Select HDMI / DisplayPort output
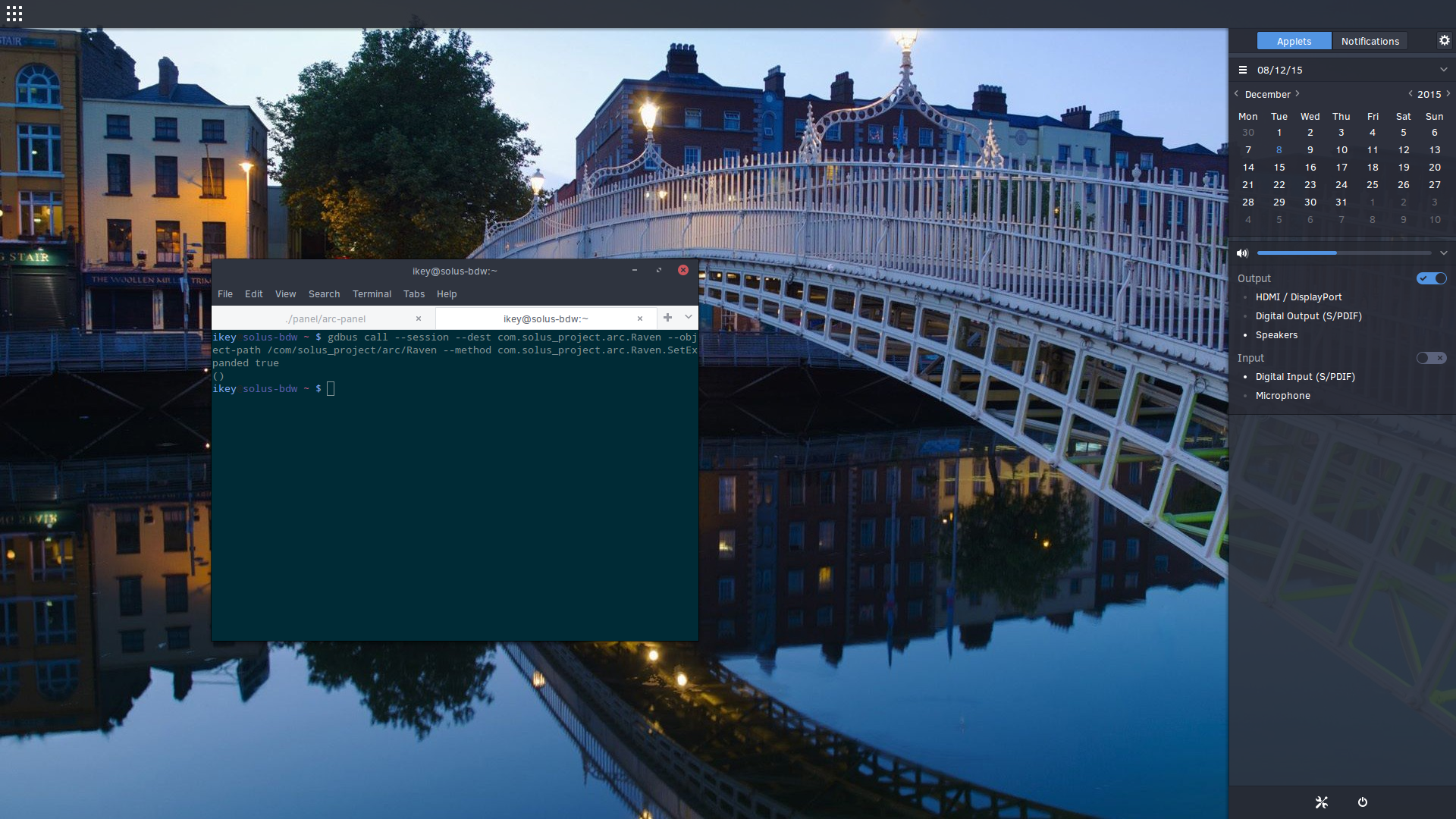This screenshot has height=819, width=1456. click(x=1298, y=297)
